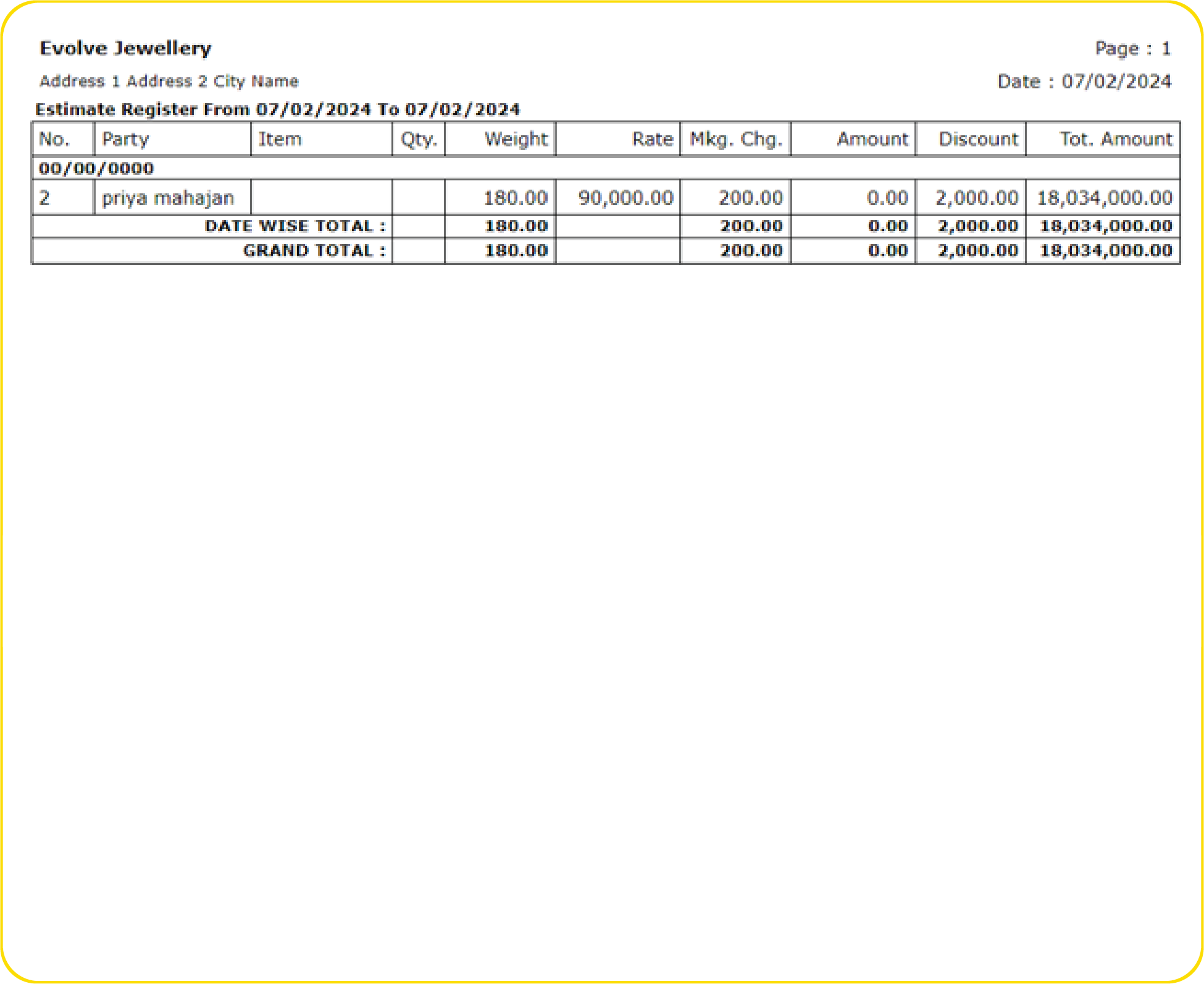This screenshot has height=984, width=1204.
Task: Click the Estimate Register From-To heading
Action: pyautogui.click(x=277, y=109)
